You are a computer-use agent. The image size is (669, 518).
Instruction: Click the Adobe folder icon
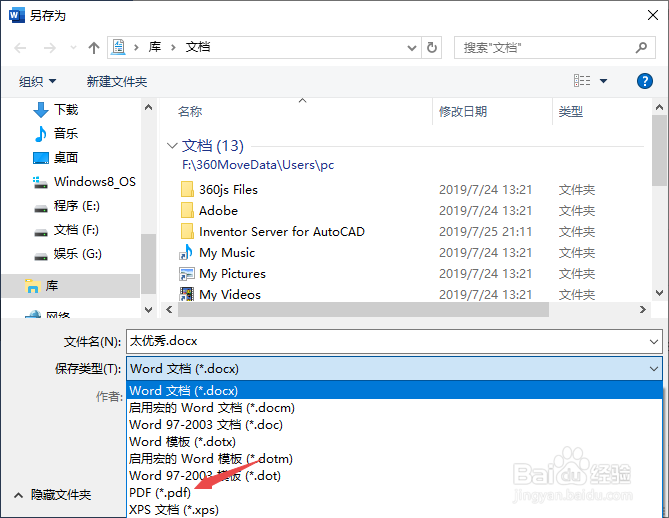(187, 210)
